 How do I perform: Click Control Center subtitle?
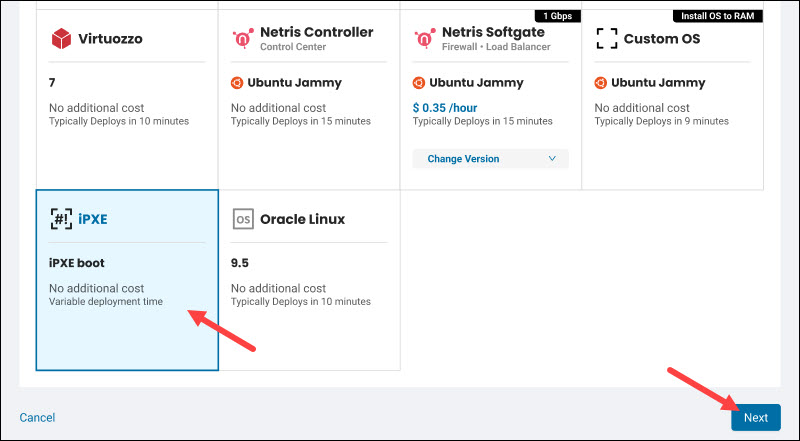pyautogui.click(x=293, y=46)
